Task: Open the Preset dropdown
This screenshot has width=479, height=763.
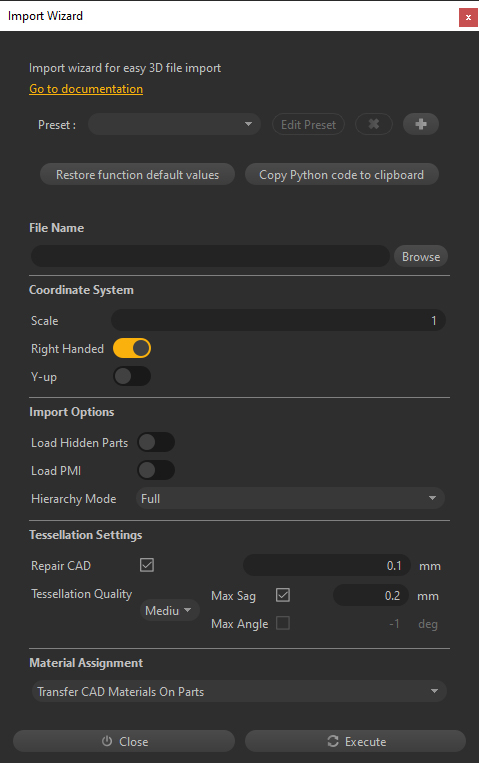Action: pyautogui.click(x=174, y=124)
